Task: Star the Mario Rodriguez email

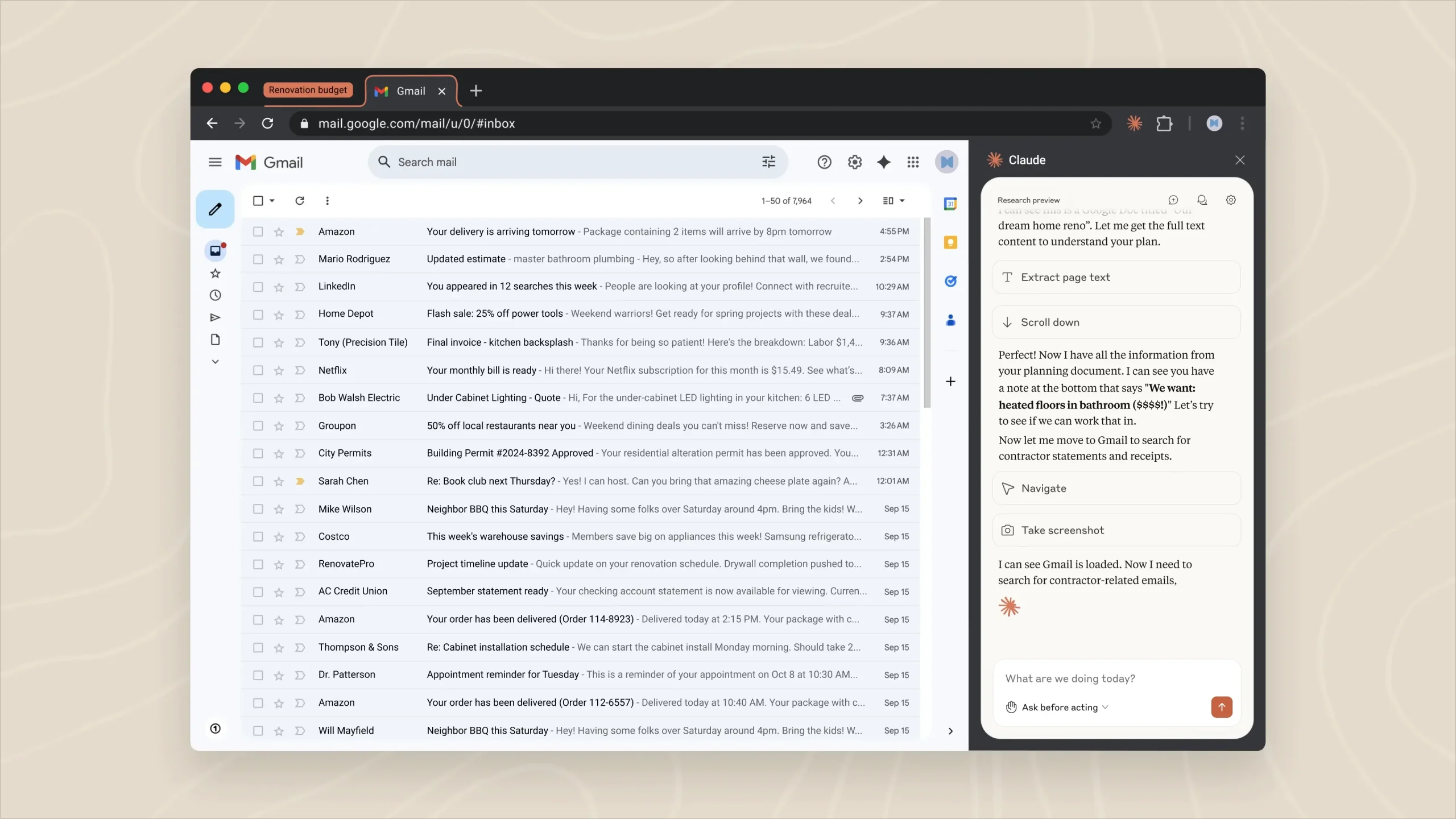Action: tap(279, 259)
